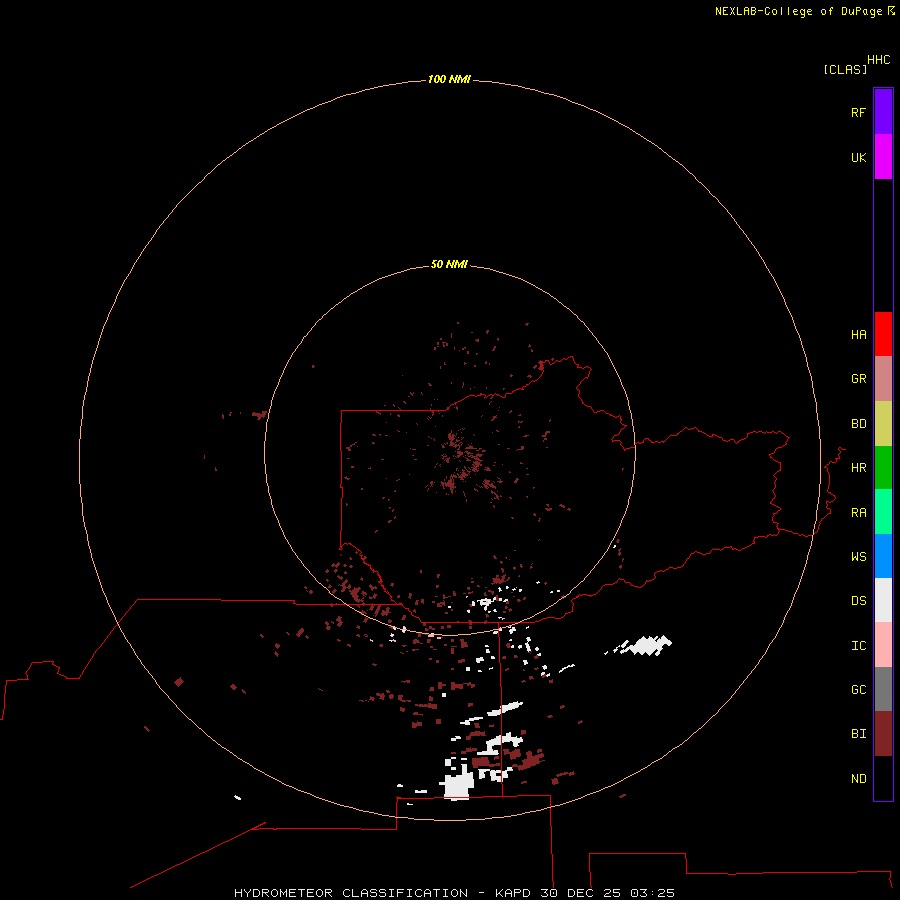Click the RF legend label
Screen dimensions: 900x900
point(858,112)
